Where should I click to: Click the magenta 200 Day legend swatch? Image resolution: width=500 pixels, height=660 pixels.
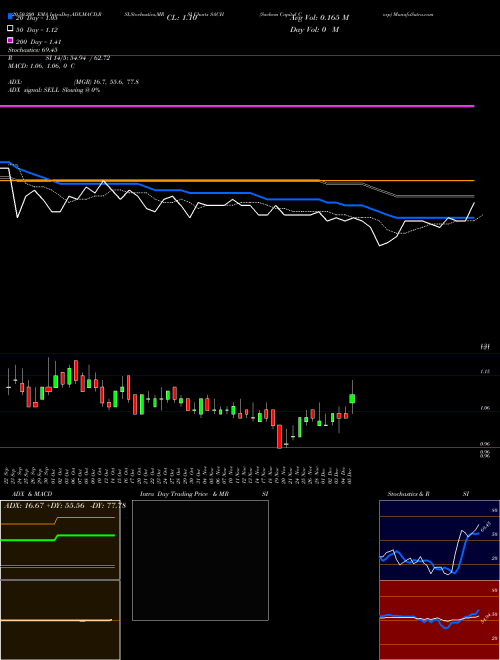click(x=10, y=40)
